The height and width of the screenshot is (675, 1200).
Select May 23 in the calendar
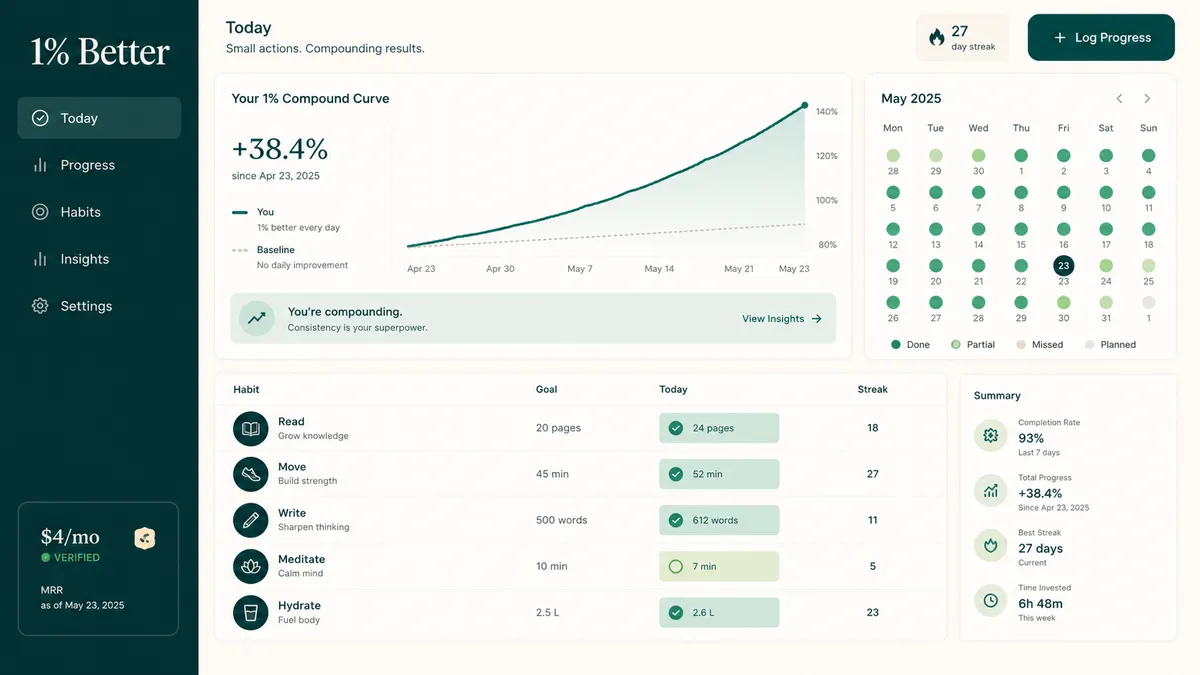click(1064, 266)
